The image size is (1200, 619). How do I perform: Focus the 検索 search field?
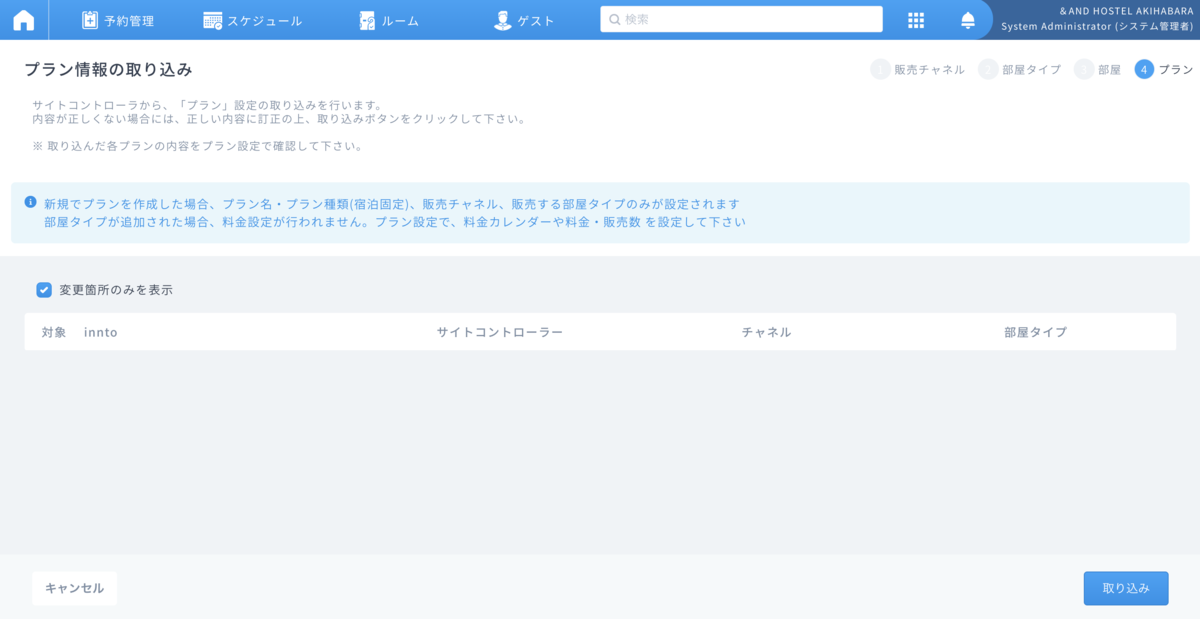(740, 19)
